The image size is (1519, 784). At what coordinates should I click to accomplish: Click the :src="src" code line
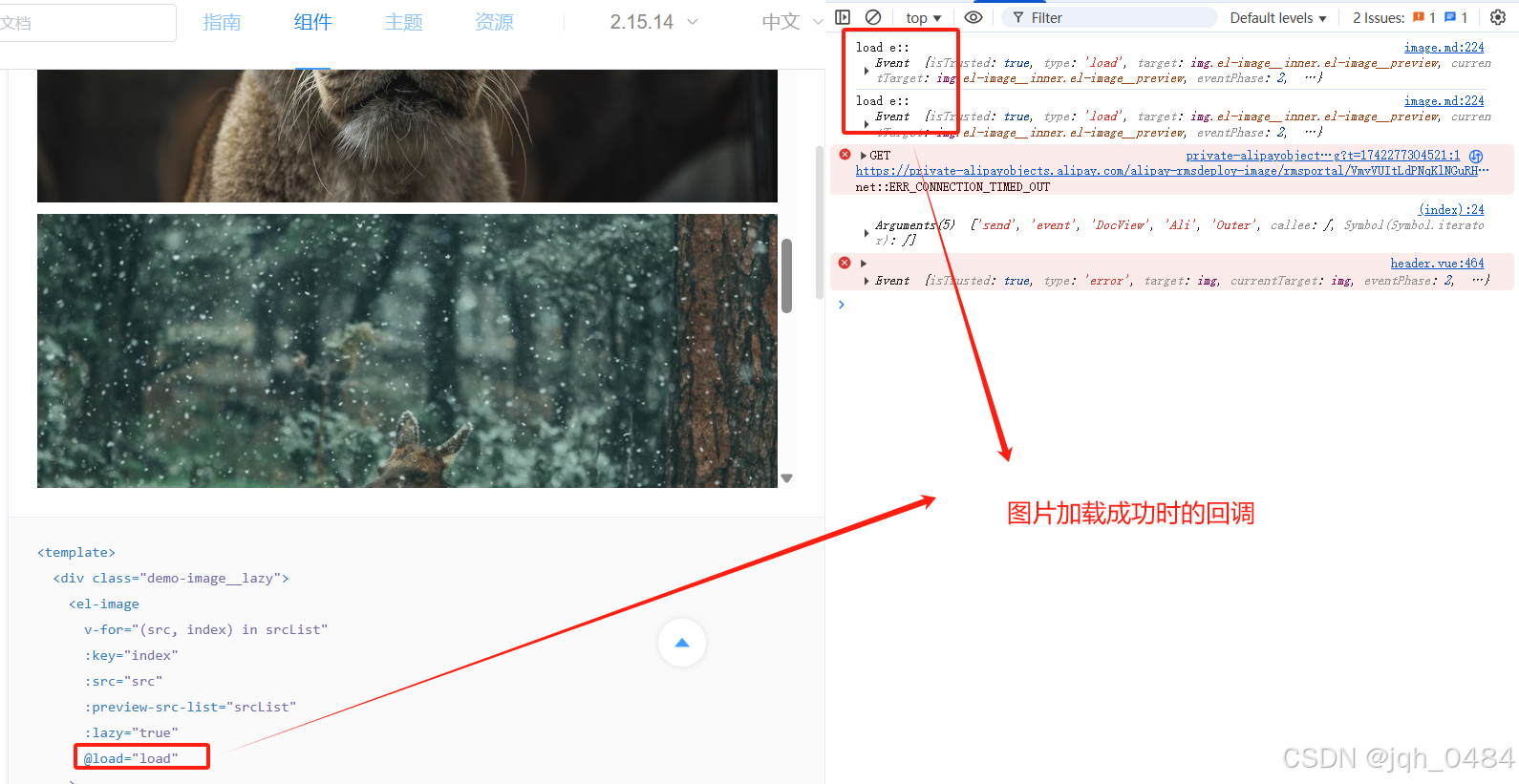[123, 681]
